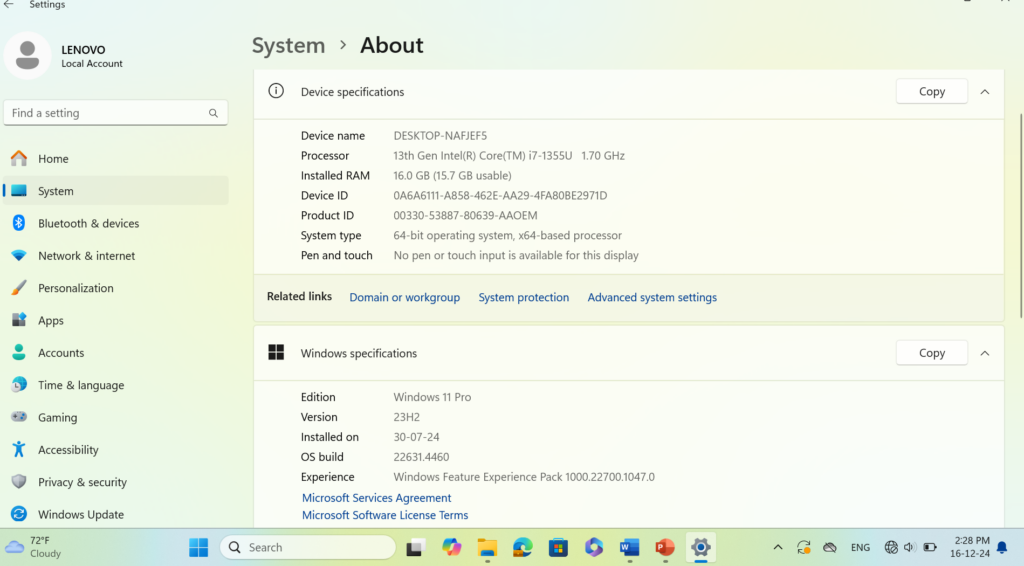Image resolution: width=1024 pixels, height=566 pixels.
Task: Copy the Device specifications
Action: (931, 92)
